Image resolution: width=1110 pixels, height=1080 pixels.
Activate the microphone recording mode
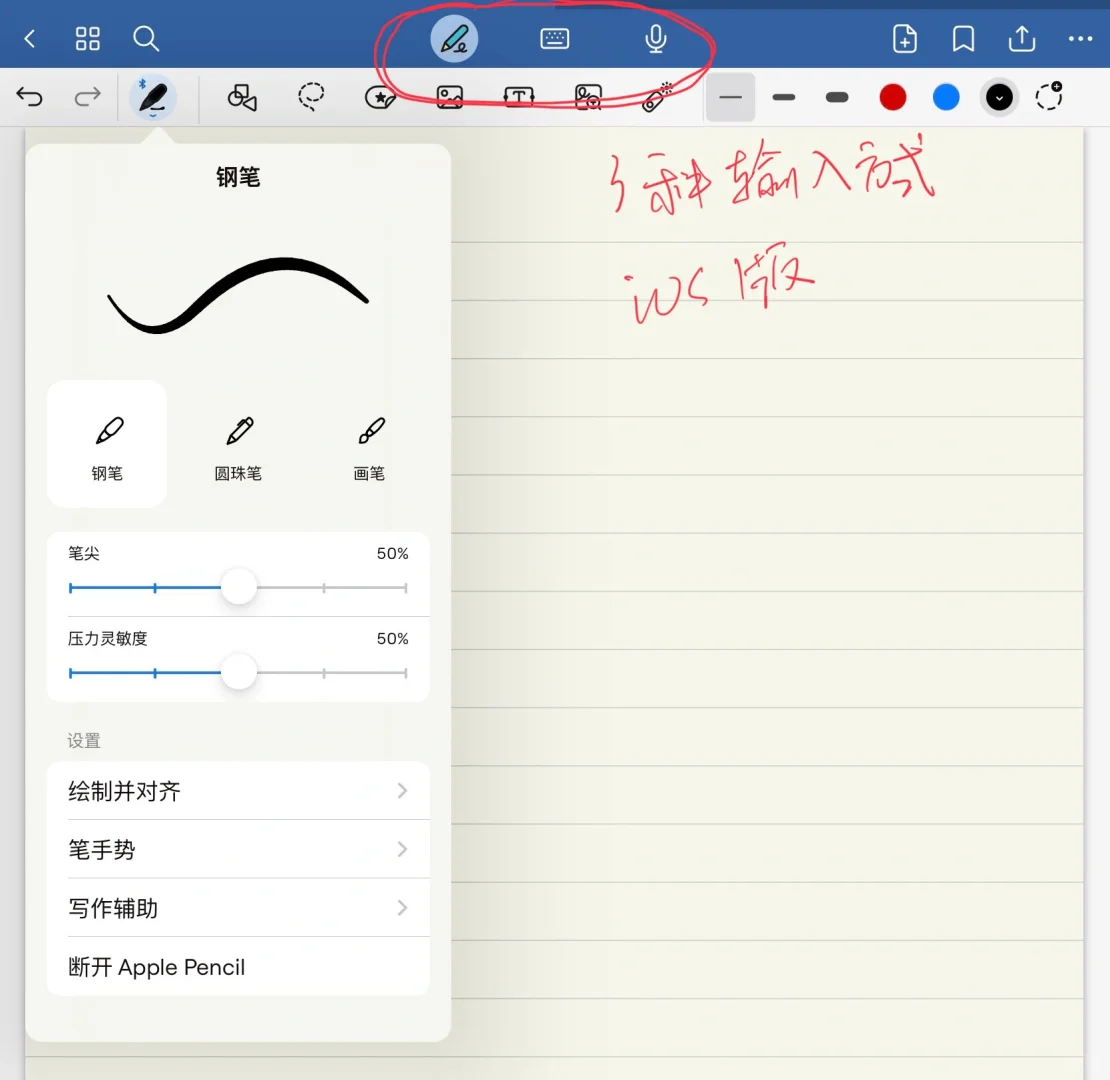[x=655, y=38]
